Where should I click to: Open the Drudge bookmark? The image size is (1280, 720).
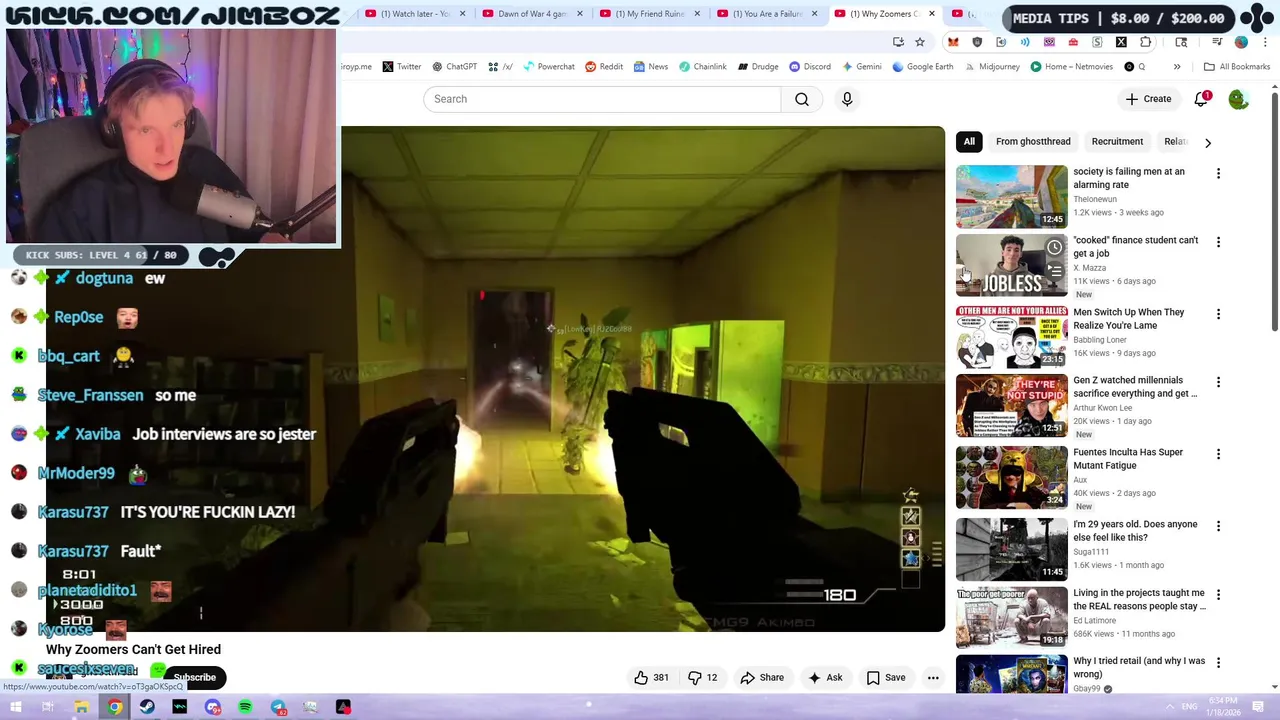click(758, 67)
